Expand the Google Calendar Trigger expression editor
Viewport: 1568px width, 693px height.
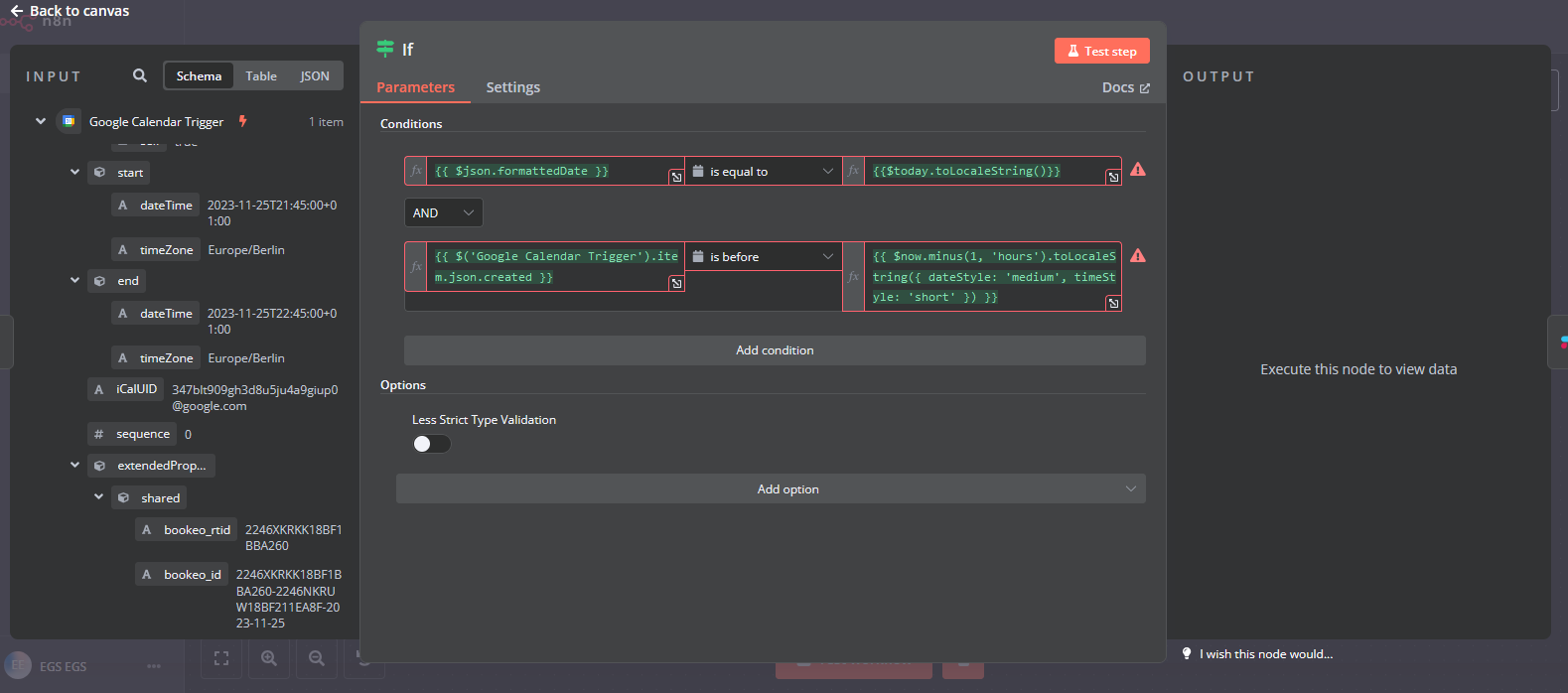[x=676, y=283]
